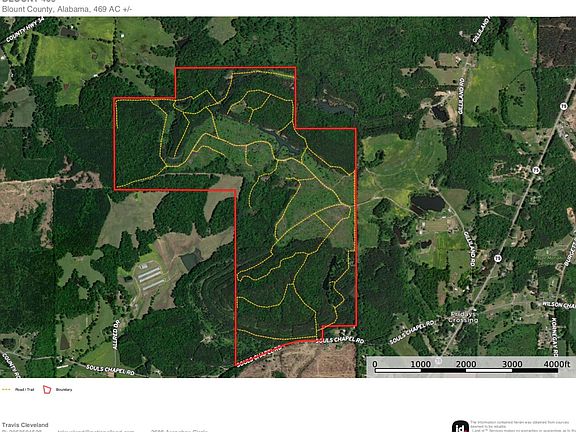This screenshot has height=432, width=576.
Task: Click the Blount County, Alabama, 469 AC heading
Action: coord(67,9)
